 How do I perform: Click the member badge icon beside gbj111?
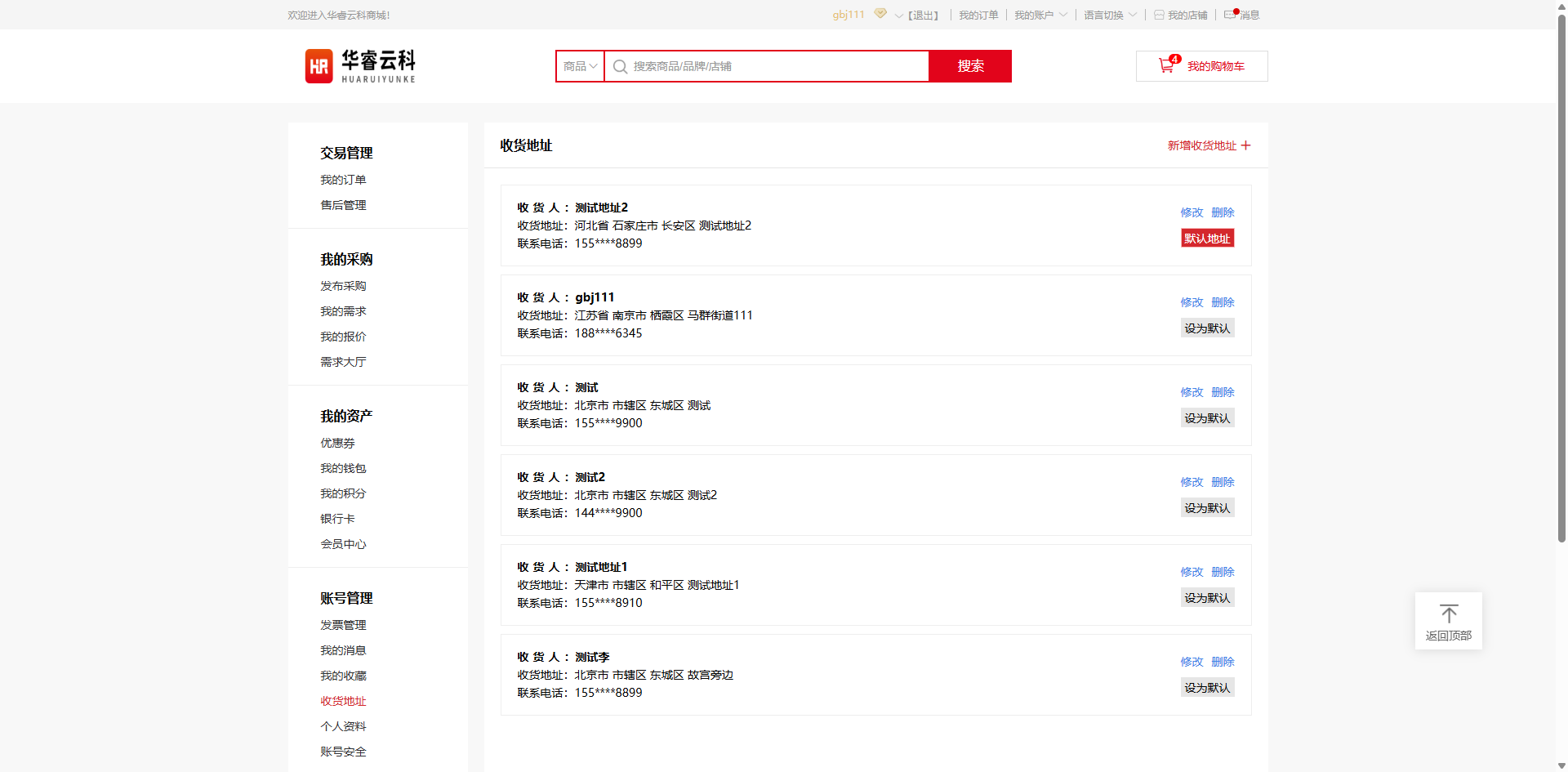click(880, 14)
